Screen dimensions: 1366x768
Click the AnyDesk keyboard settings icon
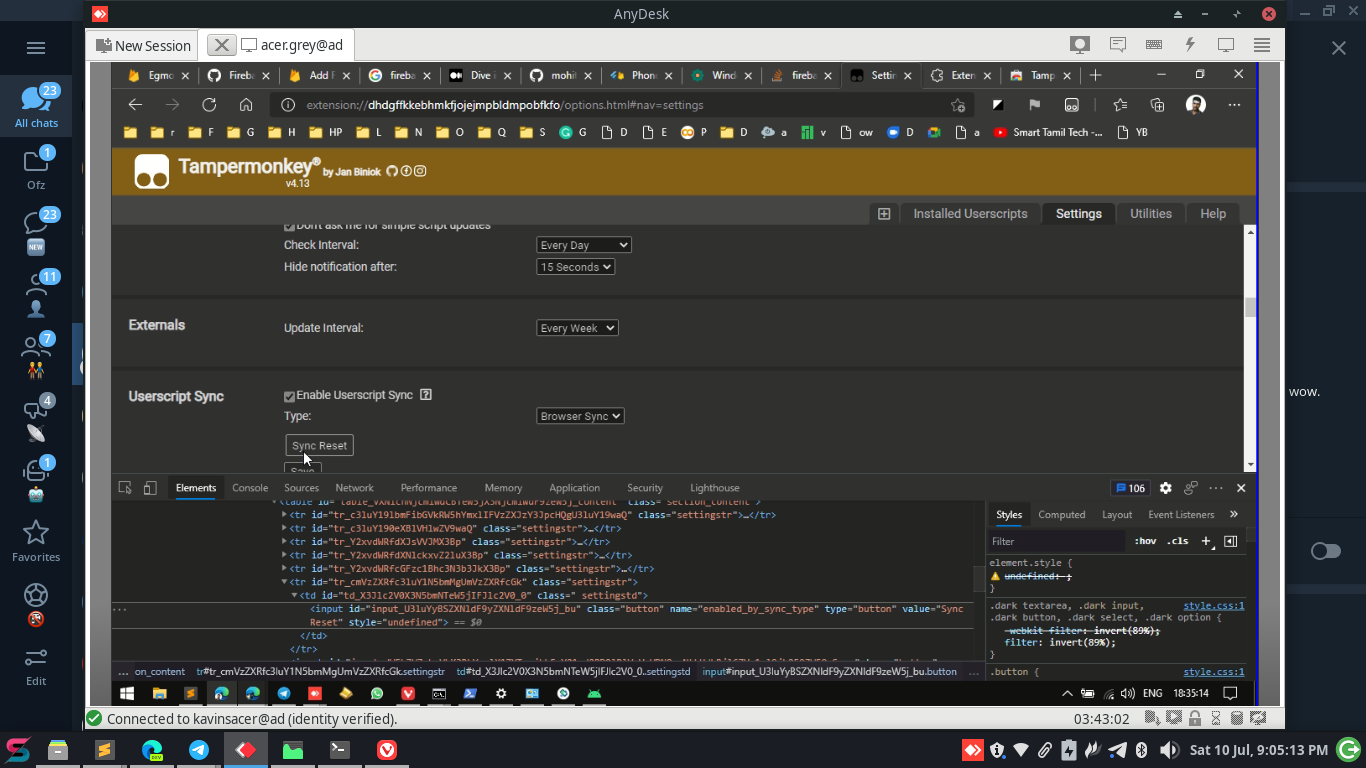tap(1153, 44)
